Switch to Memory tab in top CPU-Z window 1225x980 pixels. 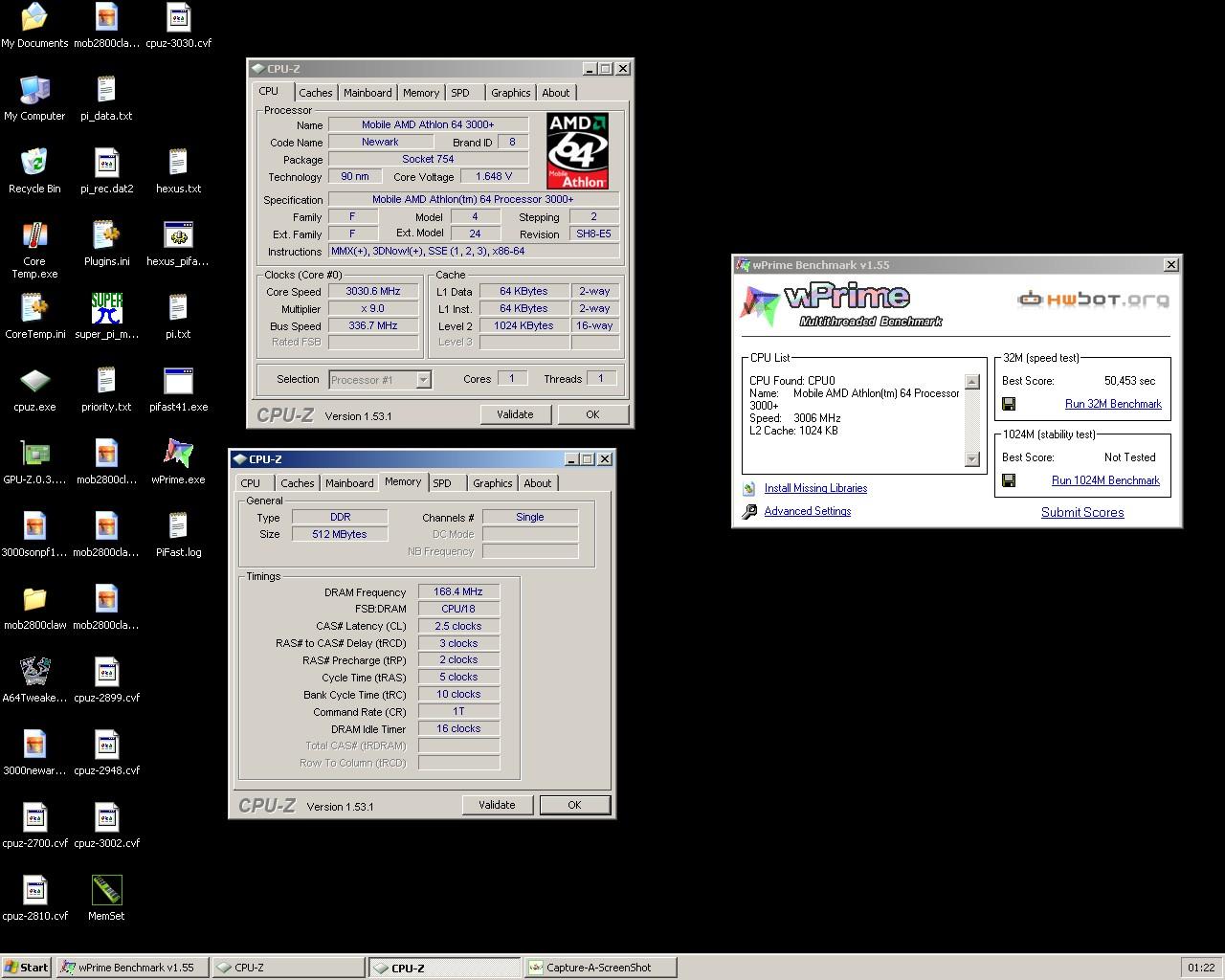[421, 93]
